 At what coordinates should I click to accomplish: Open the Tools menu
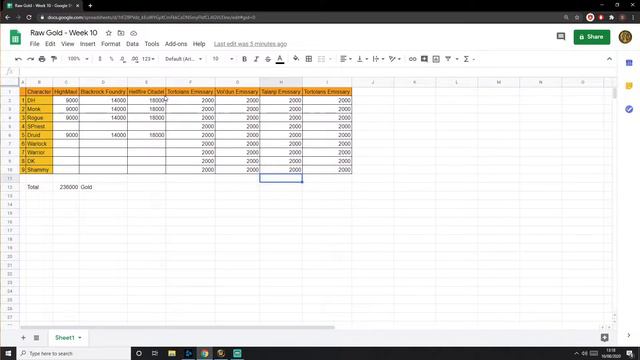point(152,44)
